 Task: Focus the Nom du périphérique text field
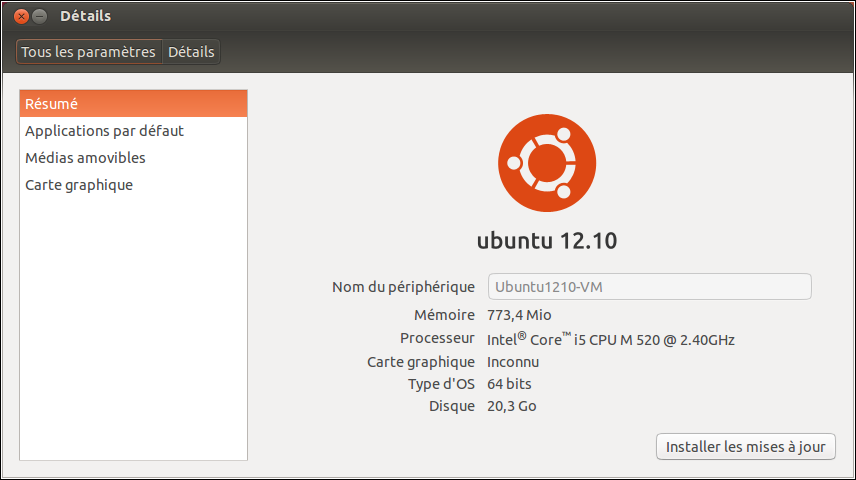[649, 287]
